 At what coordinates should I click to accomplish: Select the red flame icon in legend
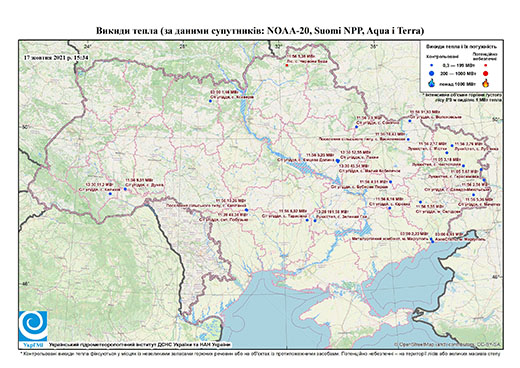point(486,83)
